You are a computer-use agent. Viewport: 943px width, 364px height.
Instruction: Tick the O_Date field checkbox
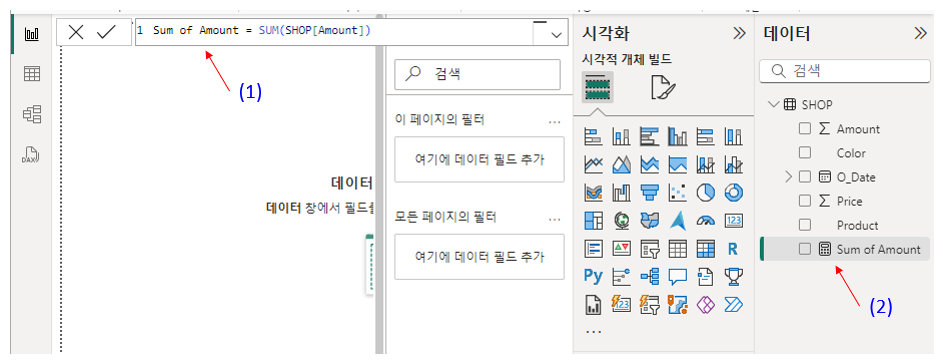pyautogui.click(x=805, y=177)
